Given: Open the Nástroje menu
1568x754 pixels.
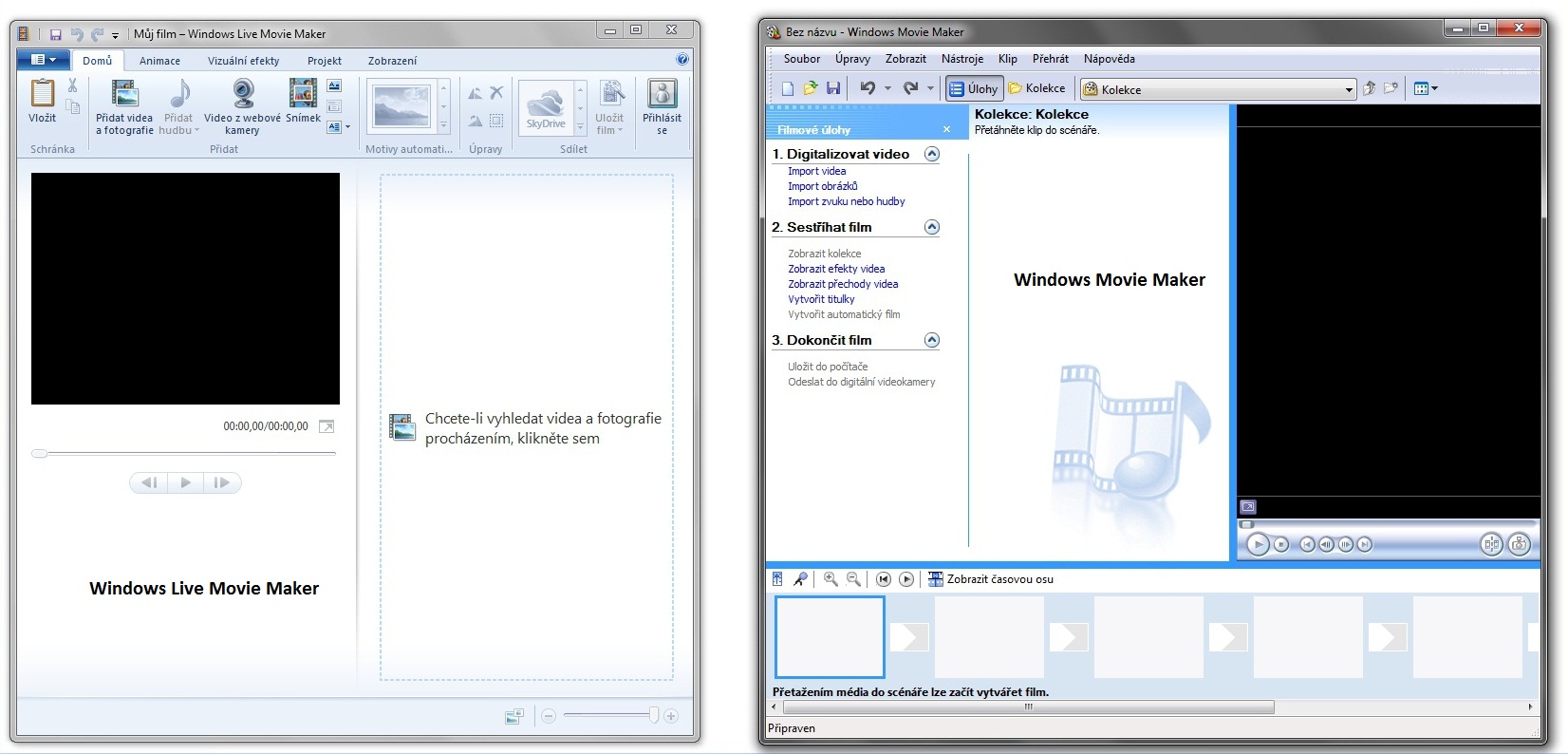Looking at the screenshot, I should [x=961, y=59].
